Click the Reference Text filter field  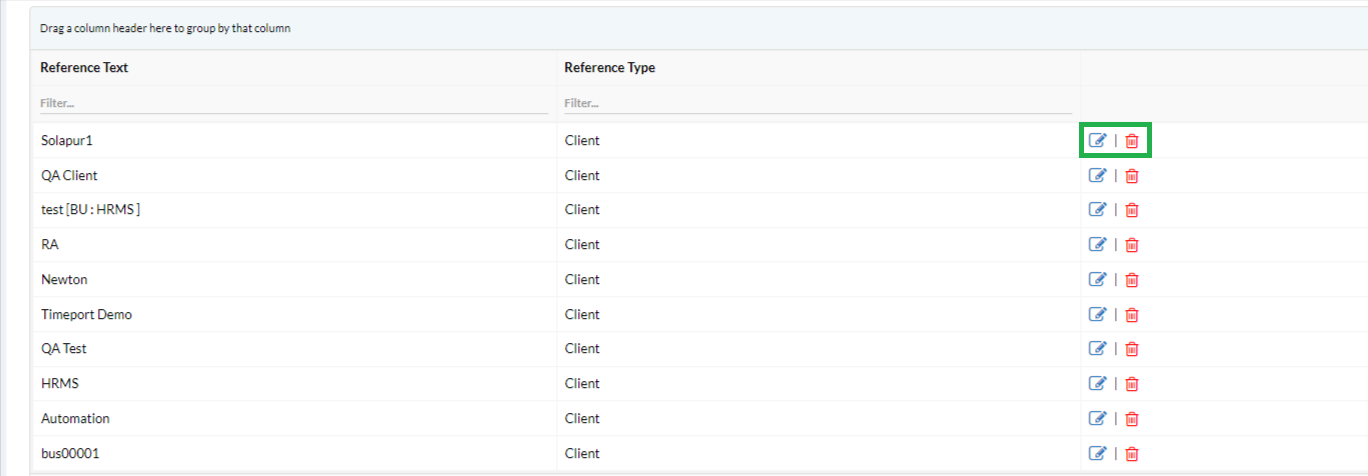pos(293,103)
